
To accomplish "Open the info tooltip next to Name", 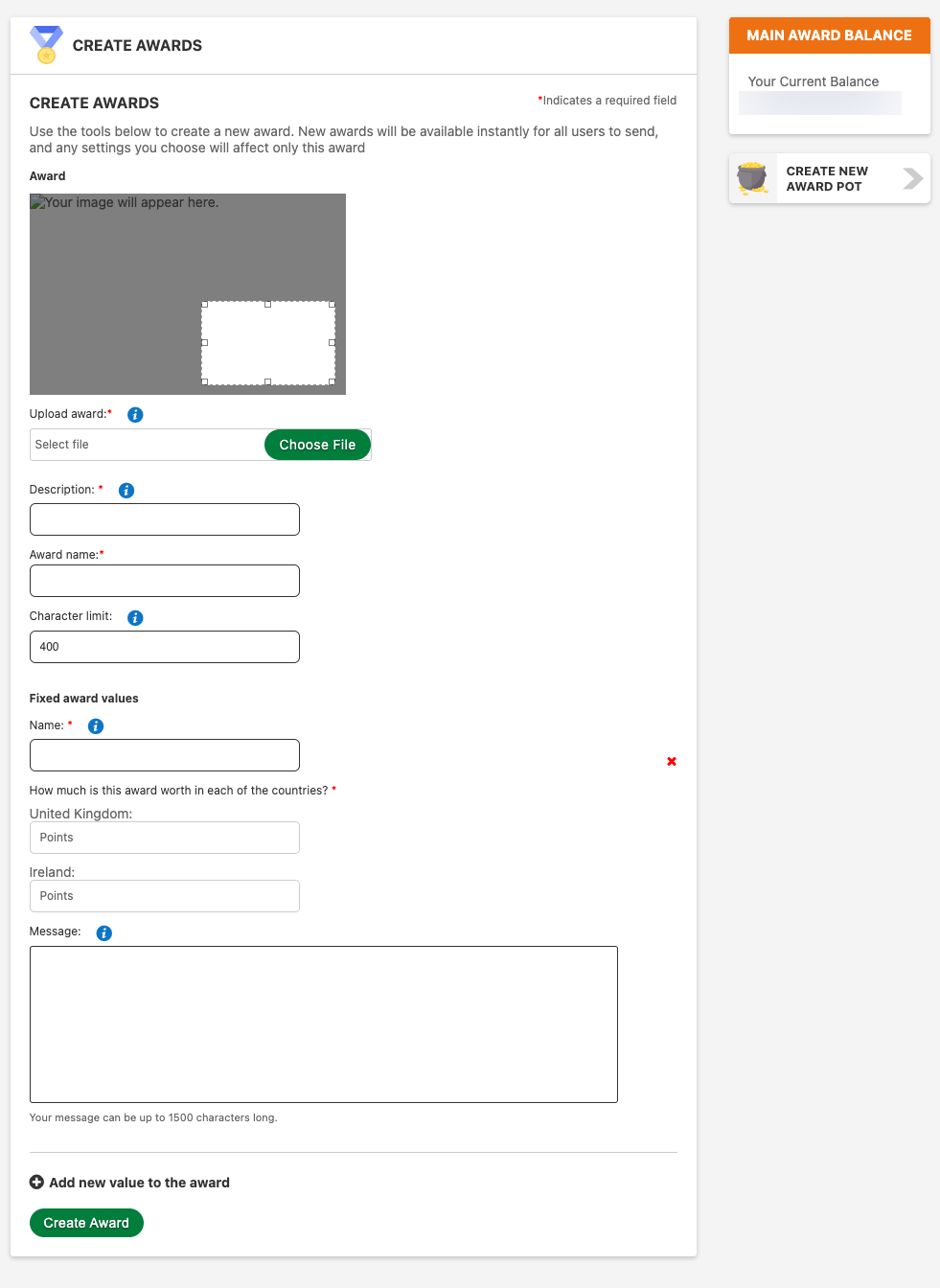I will [x=95, y=725].
